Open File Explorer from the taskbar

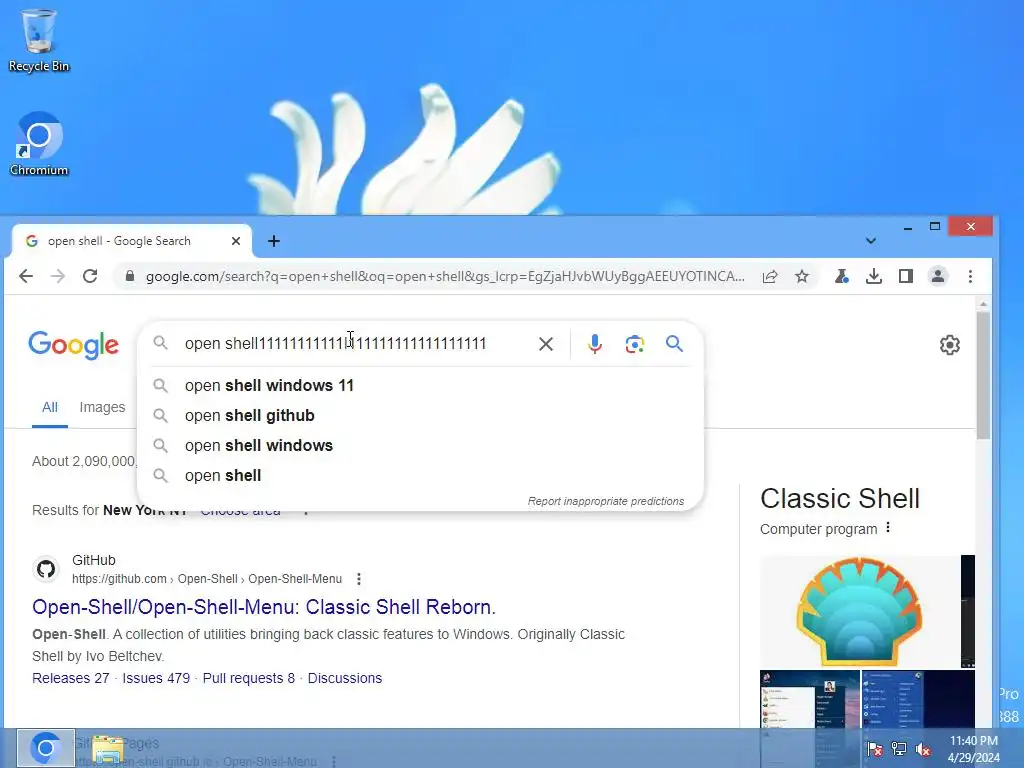click(108, 749)
